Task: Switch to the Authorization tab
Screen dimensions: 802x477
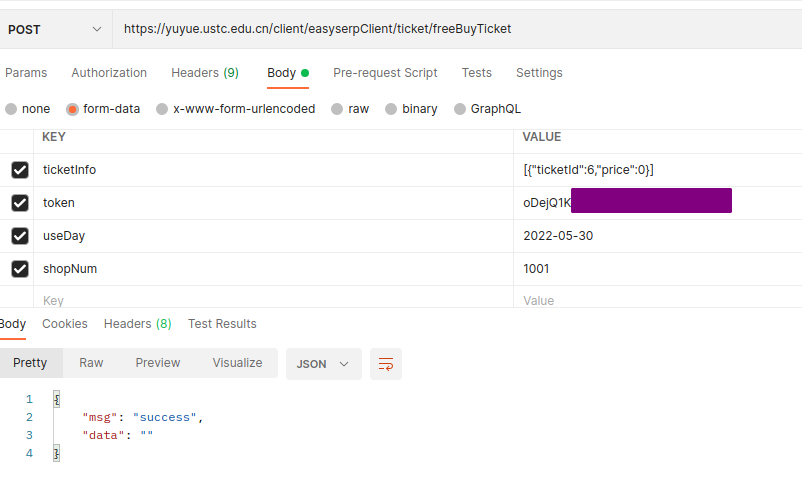Action: click(109, 73)
